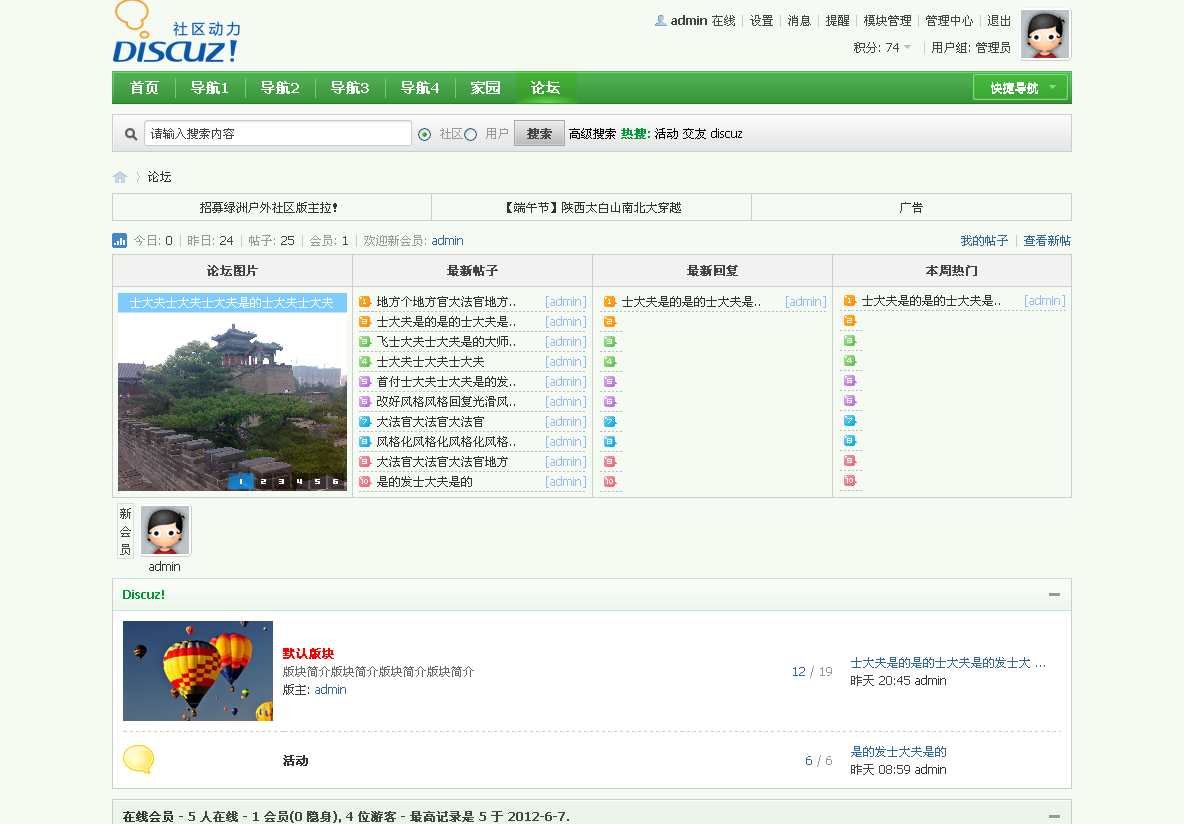The image size is (1184, 824).
Task: Open latest post 飞士大夫士大夫是的大师..
Action: click(x=446, y=341)
